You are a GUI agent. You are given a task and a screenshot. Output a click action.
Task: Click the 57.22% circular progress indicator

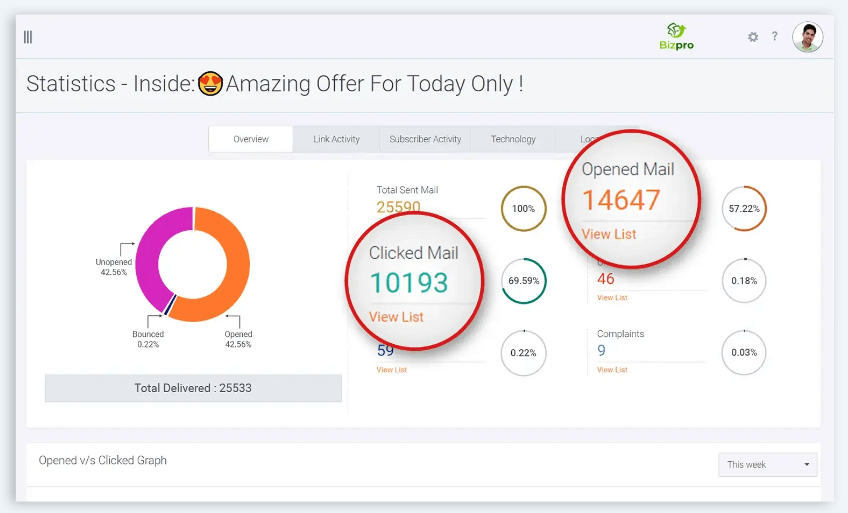744,208
